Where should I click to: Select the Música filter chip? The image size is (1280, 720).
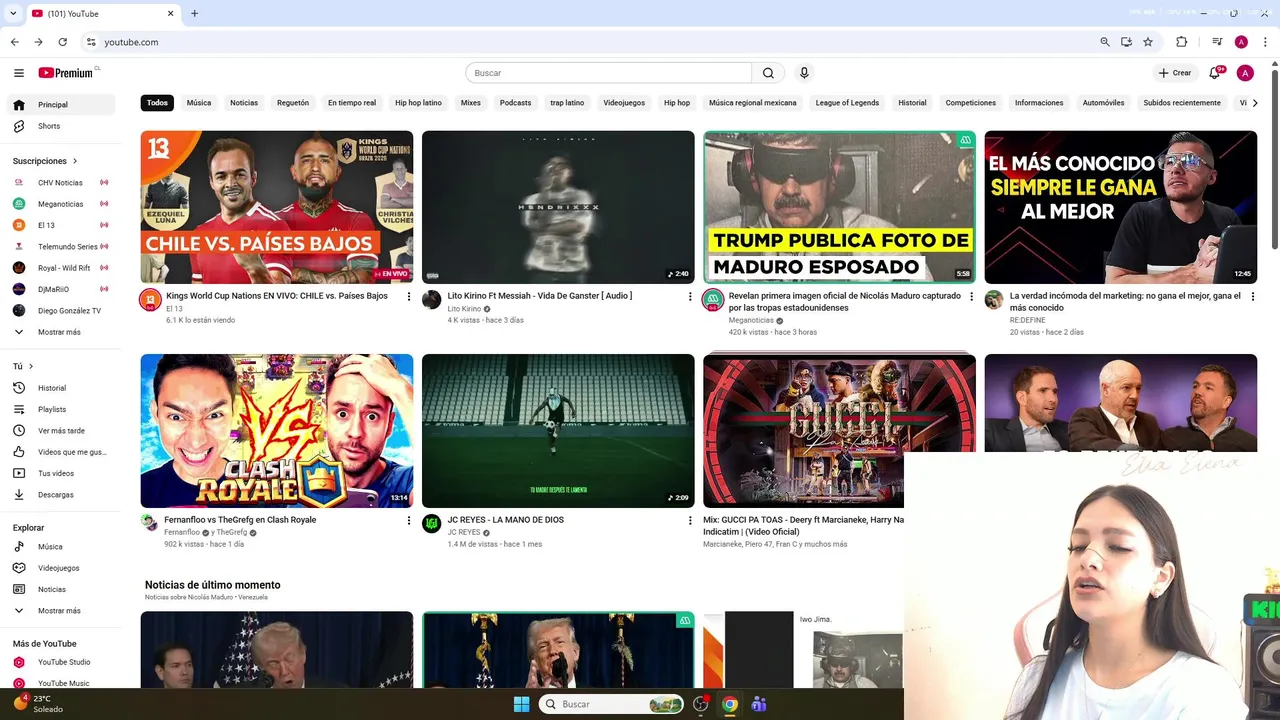pos(199,103)
